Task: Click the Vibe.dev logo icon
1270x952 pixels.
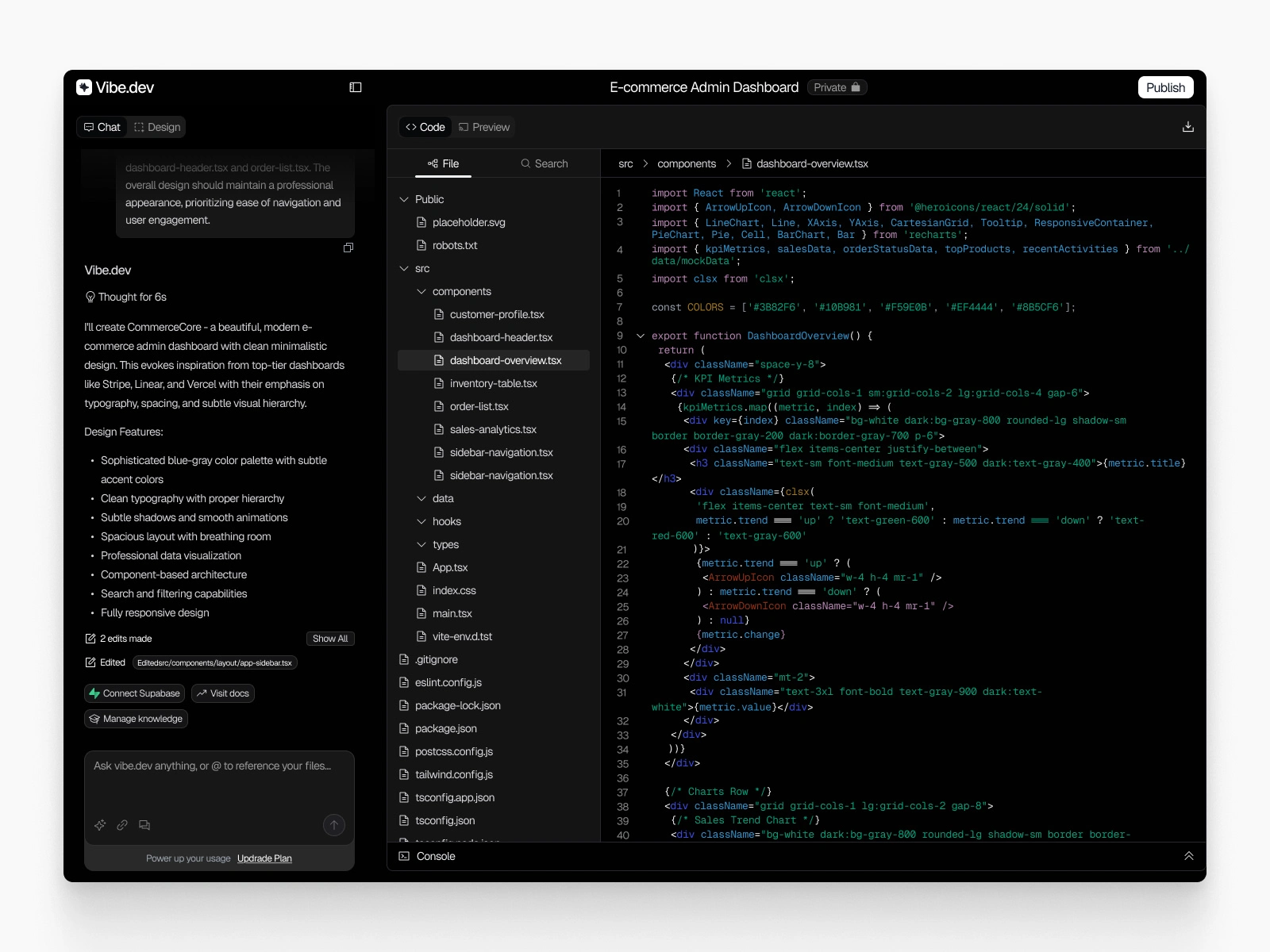Action: coord(84,86)
